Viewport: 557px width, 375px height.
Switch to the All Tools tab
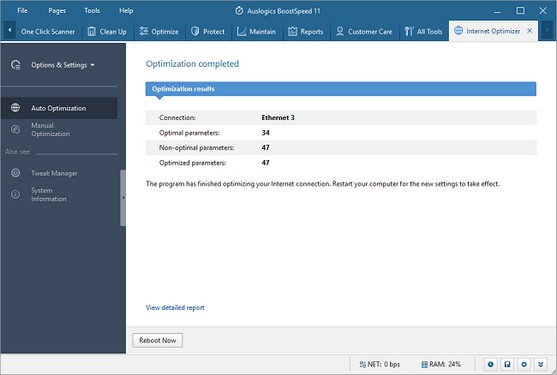pos(423,32)
